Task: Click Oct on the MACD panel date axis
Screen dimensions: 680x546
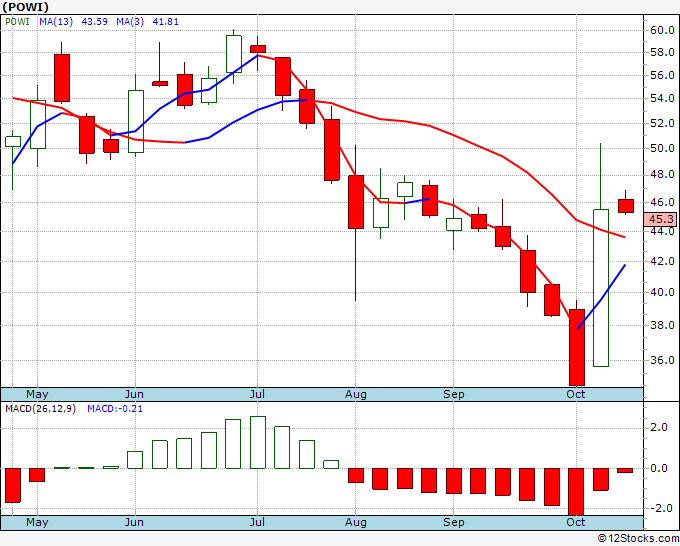Action: click(x=576, y=522)
